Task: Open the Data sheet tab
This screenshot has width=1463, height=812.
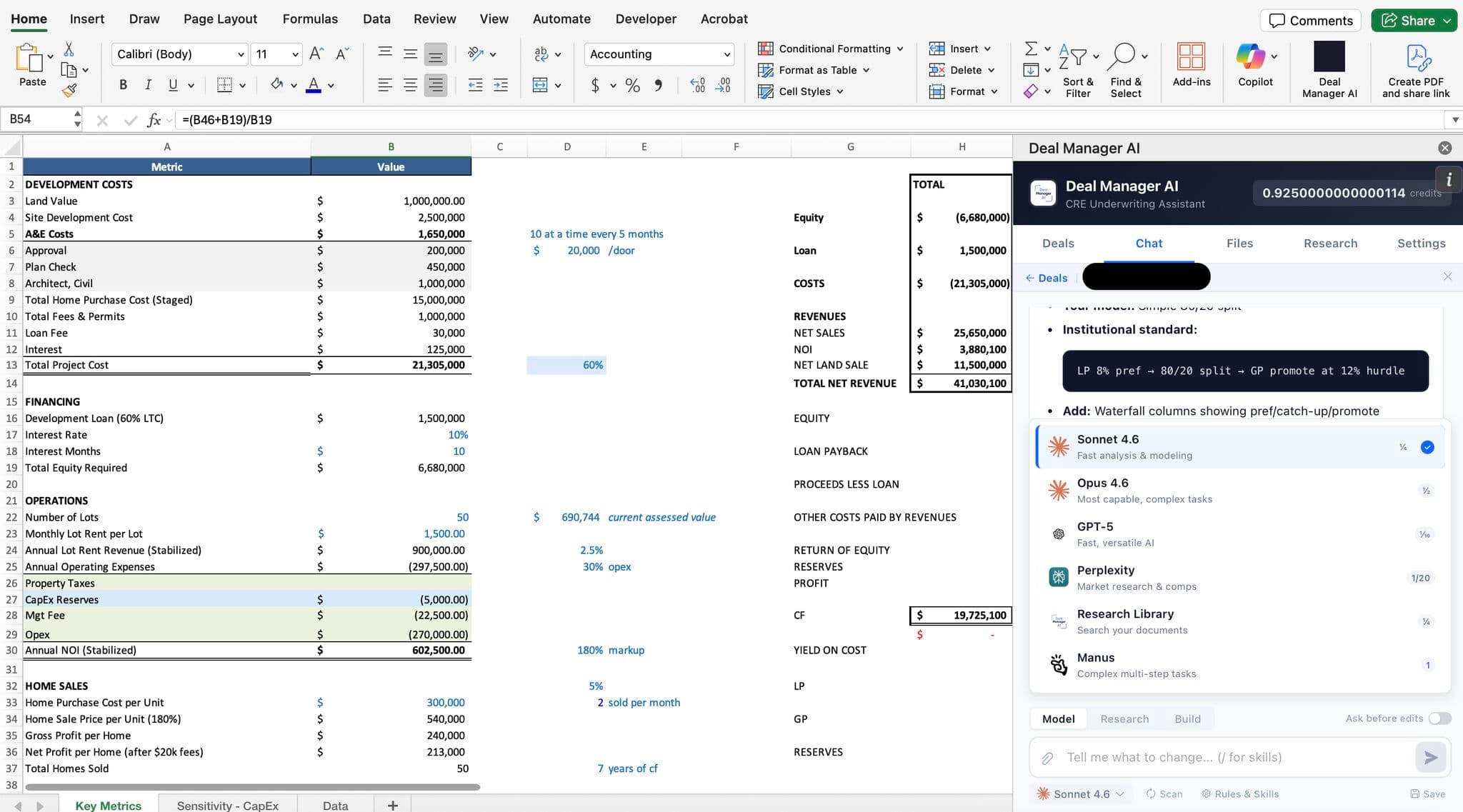Action: 335,805
